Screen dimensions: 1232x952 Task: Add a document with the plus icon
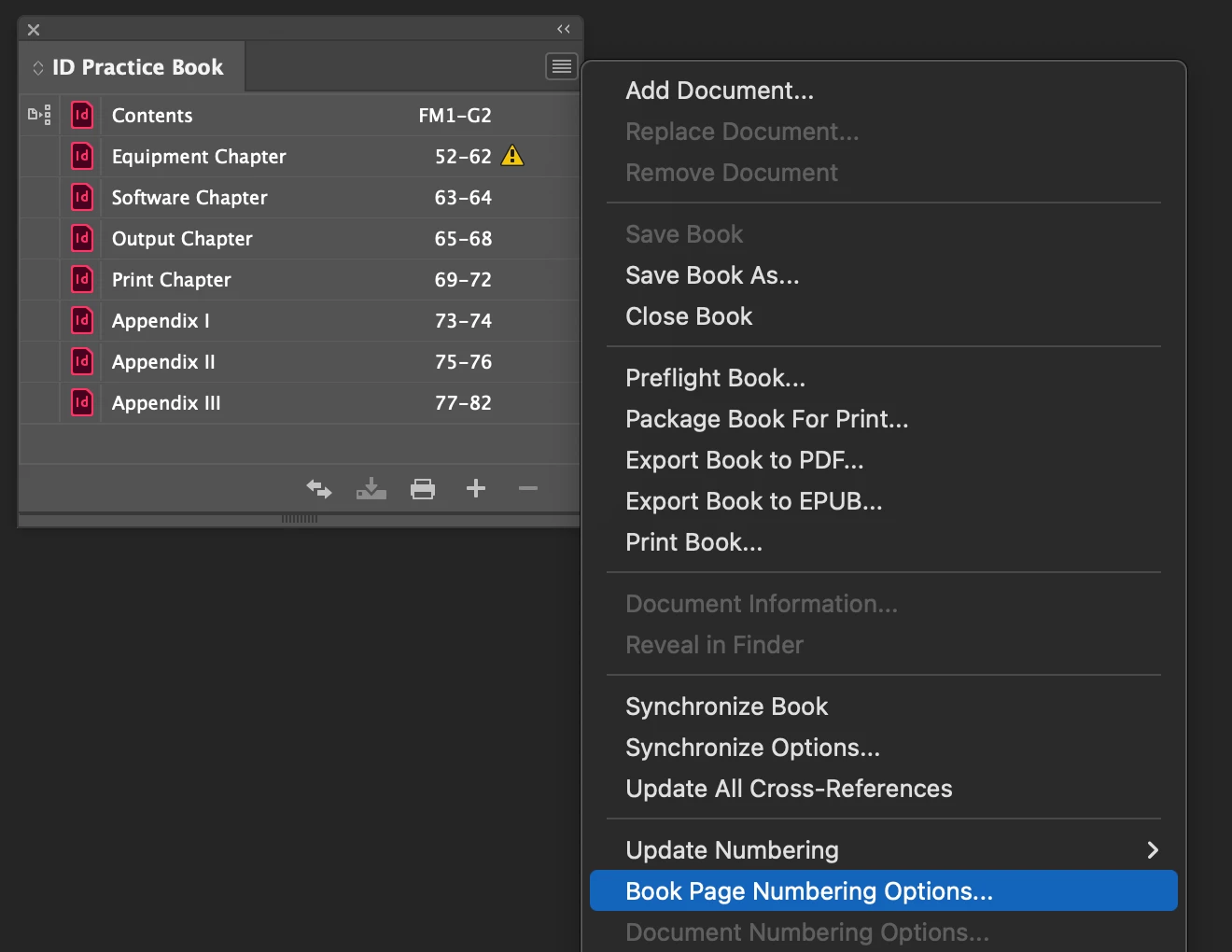click(x=476, y=488)
